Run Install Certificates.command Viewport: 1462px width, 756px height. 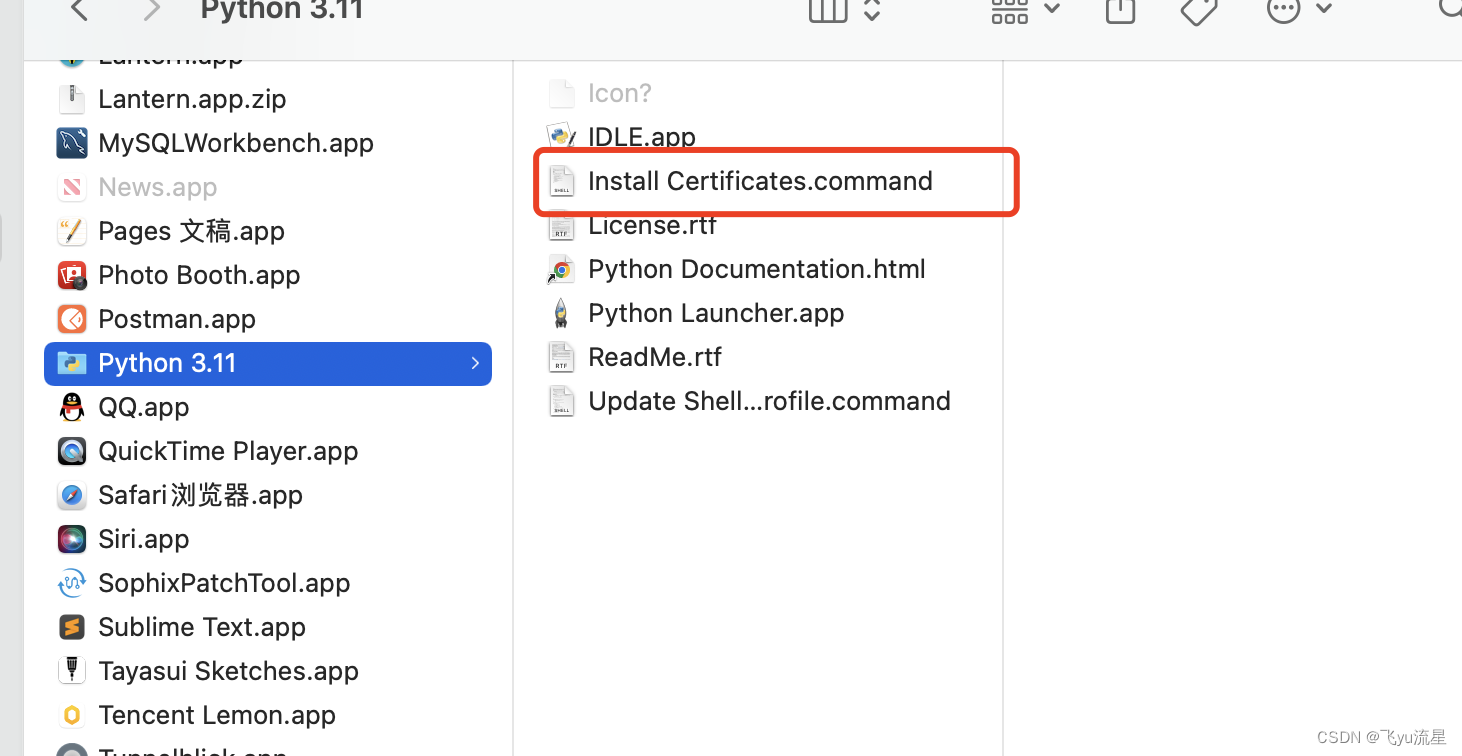[760, 181]
